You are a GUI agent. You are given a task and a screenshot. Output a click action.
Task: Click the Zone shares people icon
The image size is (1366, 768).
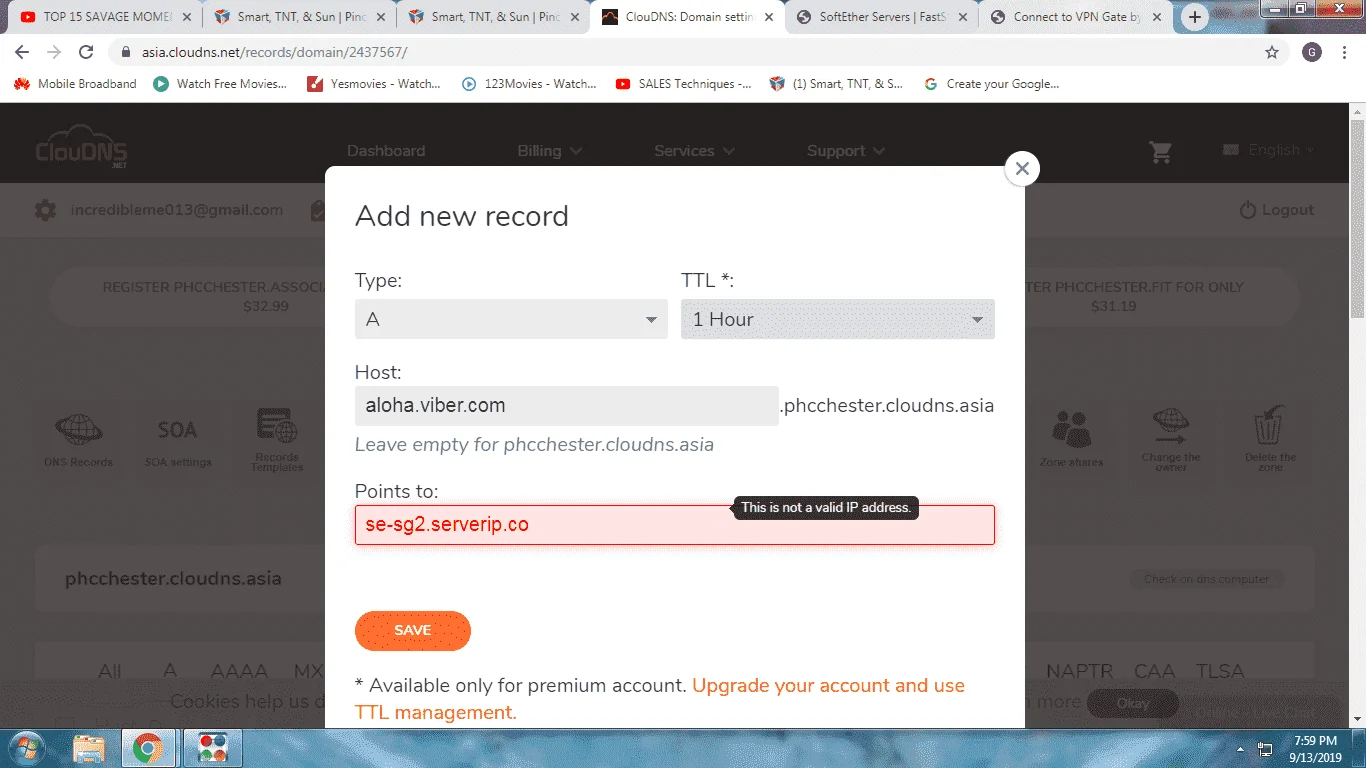pos(1071,429)
